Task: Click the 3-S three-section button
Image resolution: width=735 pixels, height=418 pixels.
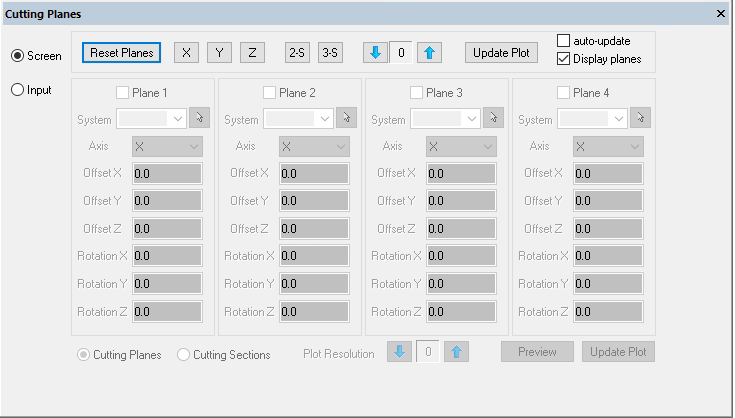Action: click(x=330, y=53)
